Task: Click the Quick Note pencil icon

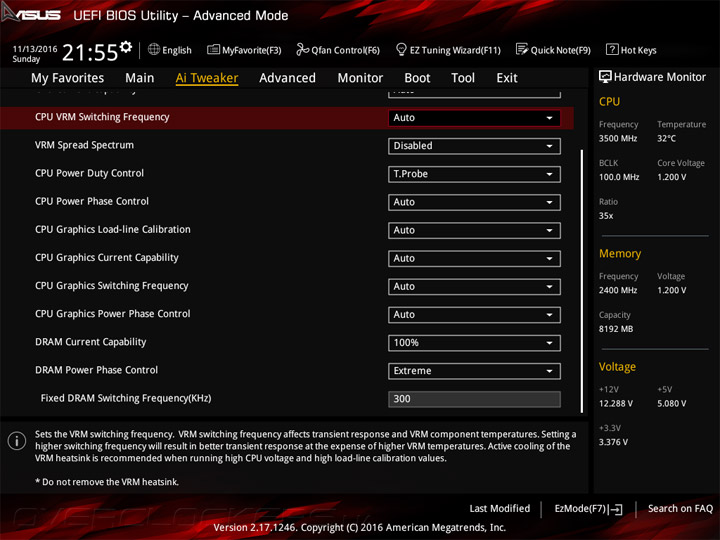Action: tap(522, 49)
